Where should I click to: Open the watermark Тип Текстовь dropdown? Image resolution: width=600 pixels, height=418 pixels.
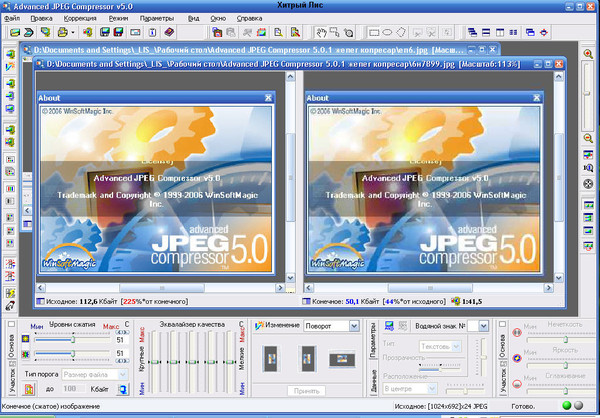point(456,346)
